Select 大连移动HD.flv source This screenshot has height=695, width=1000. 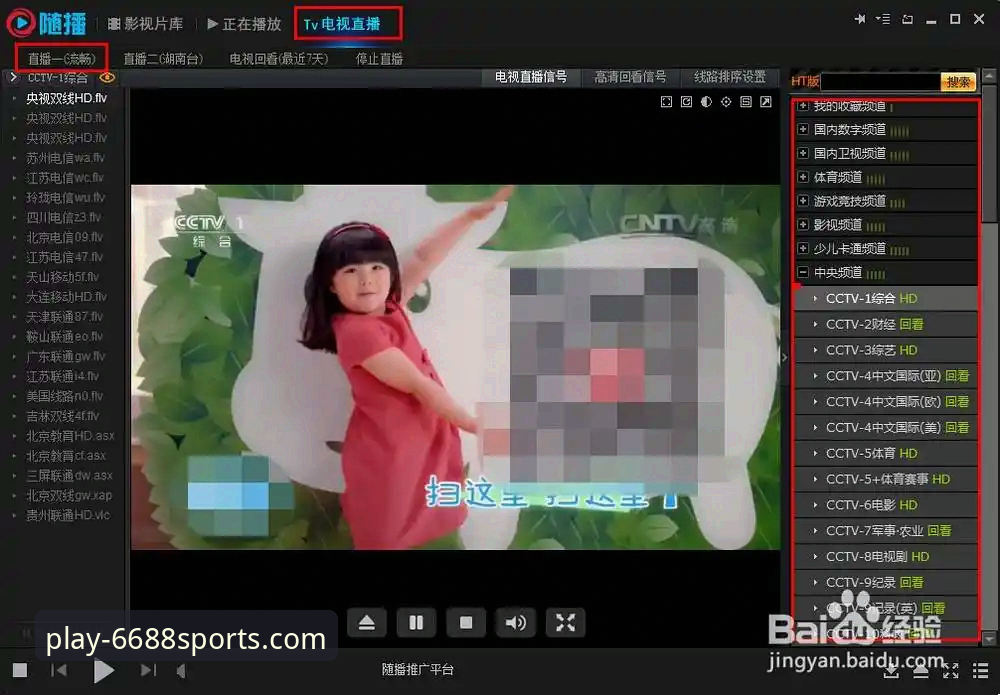pos(66,296)
